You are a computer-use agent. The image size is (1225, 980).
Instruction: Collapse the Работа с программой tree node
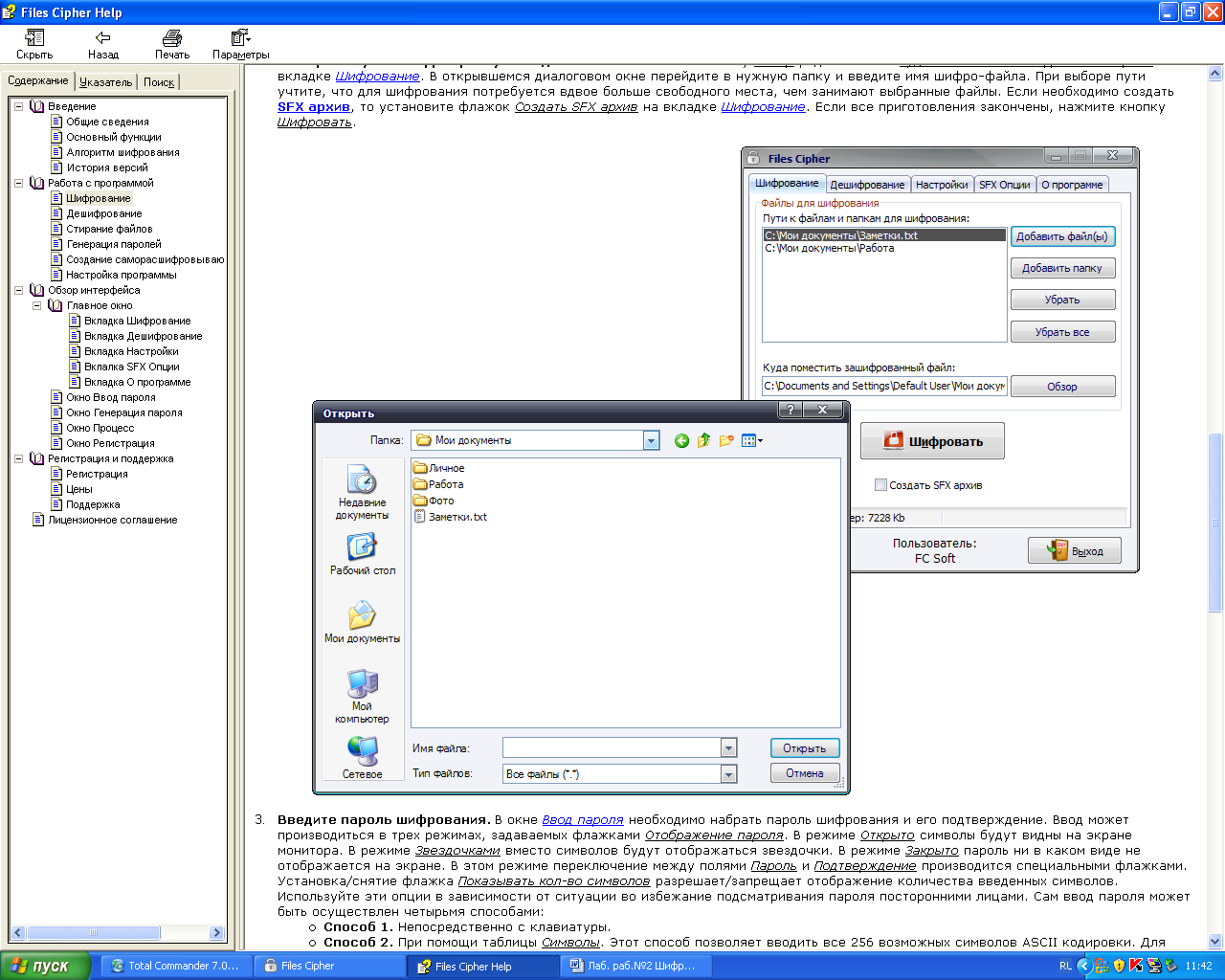coord(18,183)
